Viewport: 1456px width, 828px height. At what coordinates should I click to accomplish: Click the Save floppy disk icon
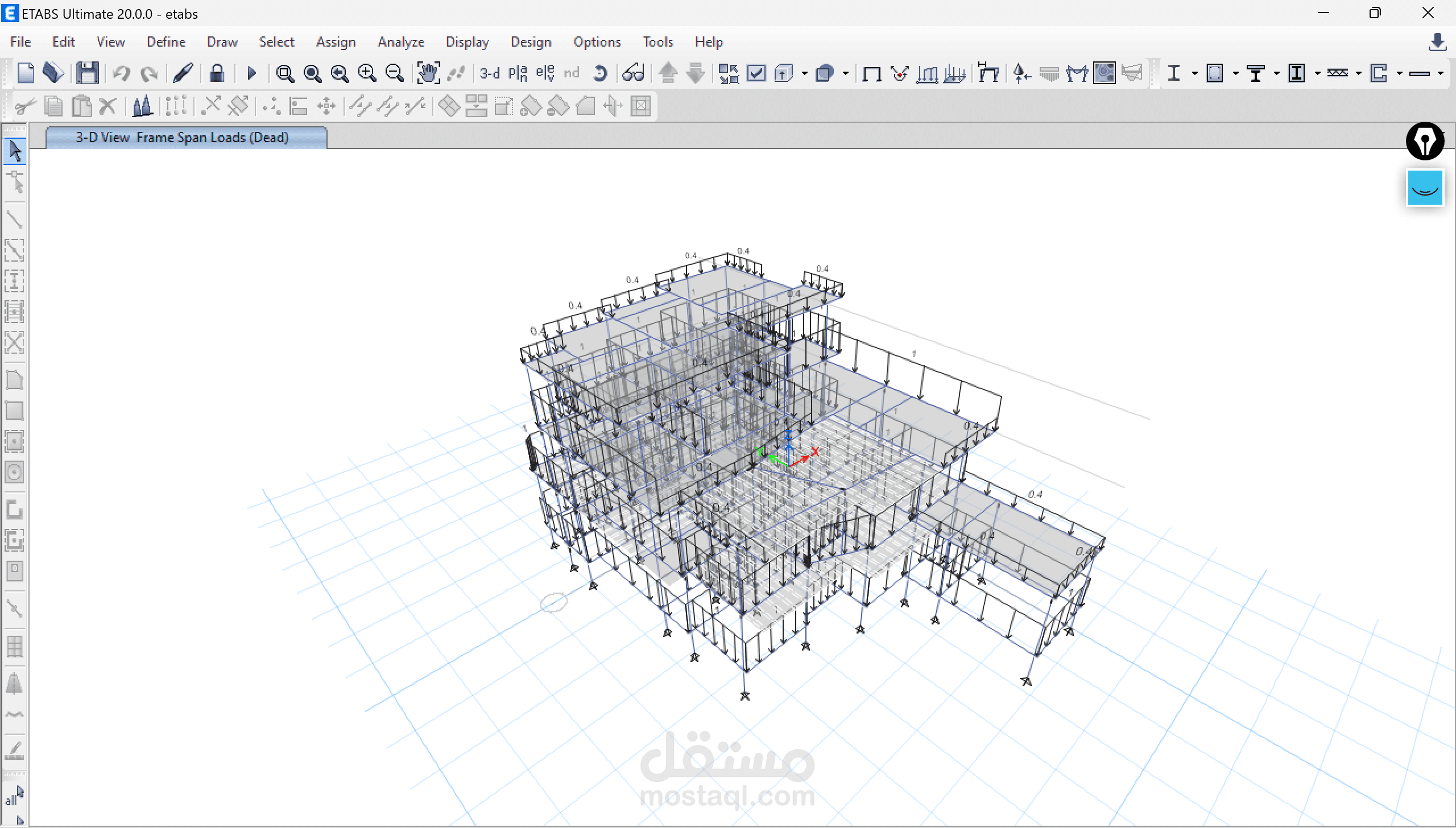[88, 73]
